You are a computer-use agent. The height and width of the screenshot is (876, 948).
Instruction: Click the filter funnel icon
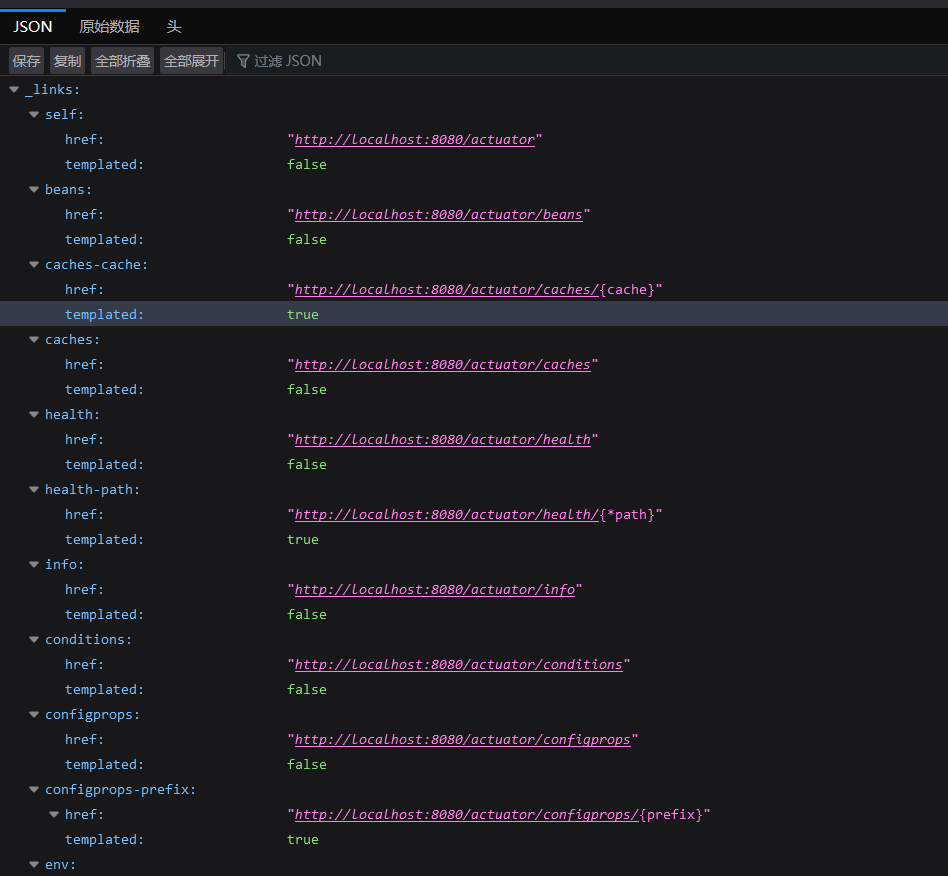click(243, 61)
